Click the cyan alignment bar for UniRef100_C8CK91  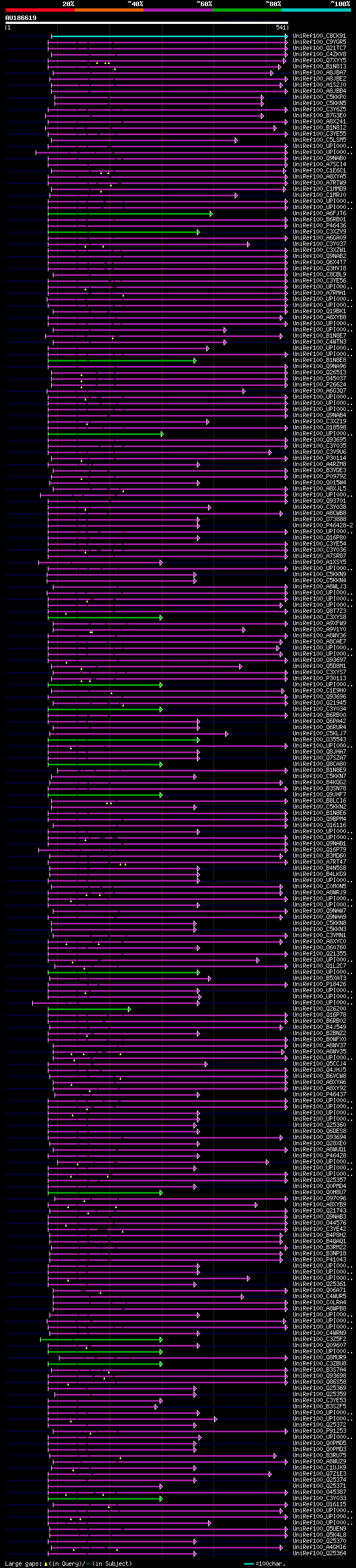[x=169, y=37]
